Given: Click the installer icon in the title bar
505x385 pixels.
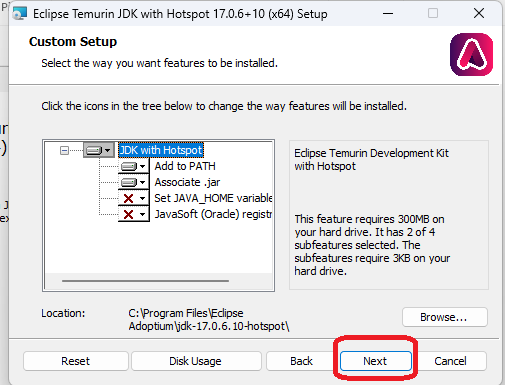Looking at the screenshot, I should click(20, 14).
